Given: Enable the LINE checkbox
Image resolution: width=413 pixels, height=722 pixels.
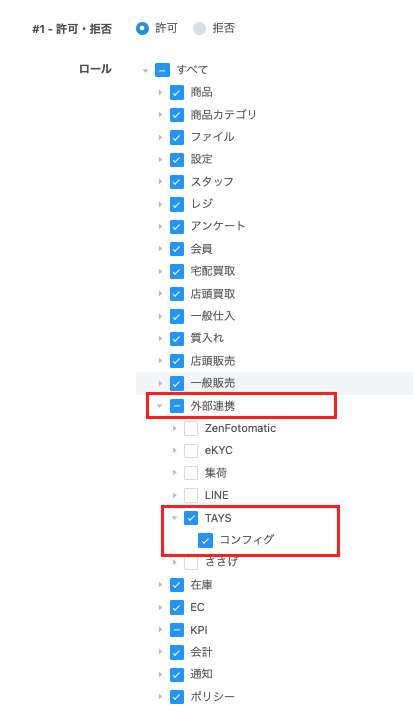Looking at the screenshot, I should [x=191, y=495].
